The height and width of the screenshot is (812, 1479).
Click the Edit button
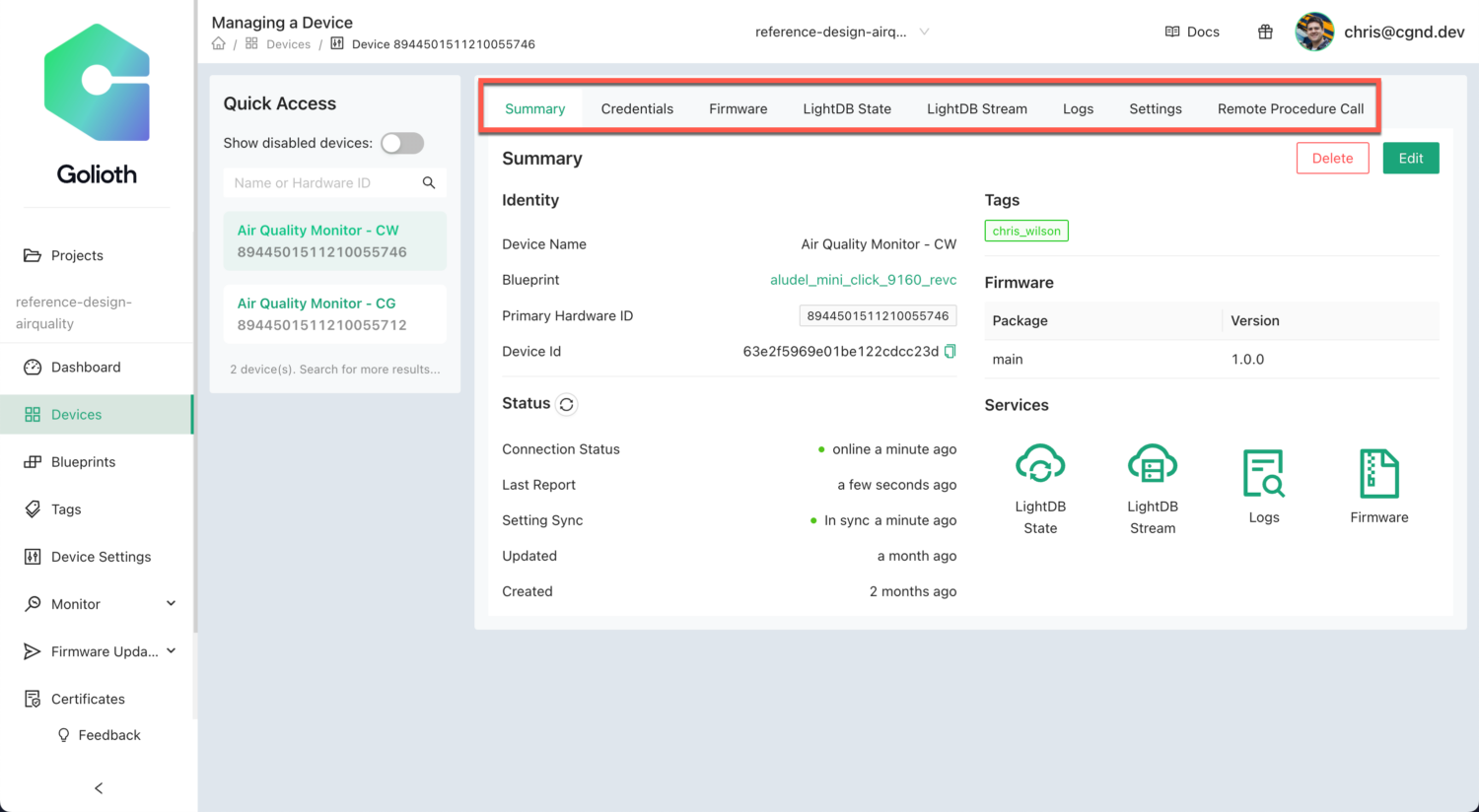(1410, 158)
